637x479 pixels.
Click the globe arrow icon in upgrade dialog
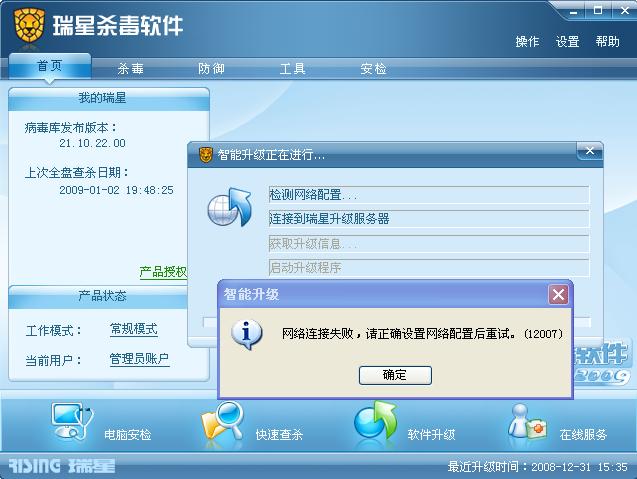230,207
